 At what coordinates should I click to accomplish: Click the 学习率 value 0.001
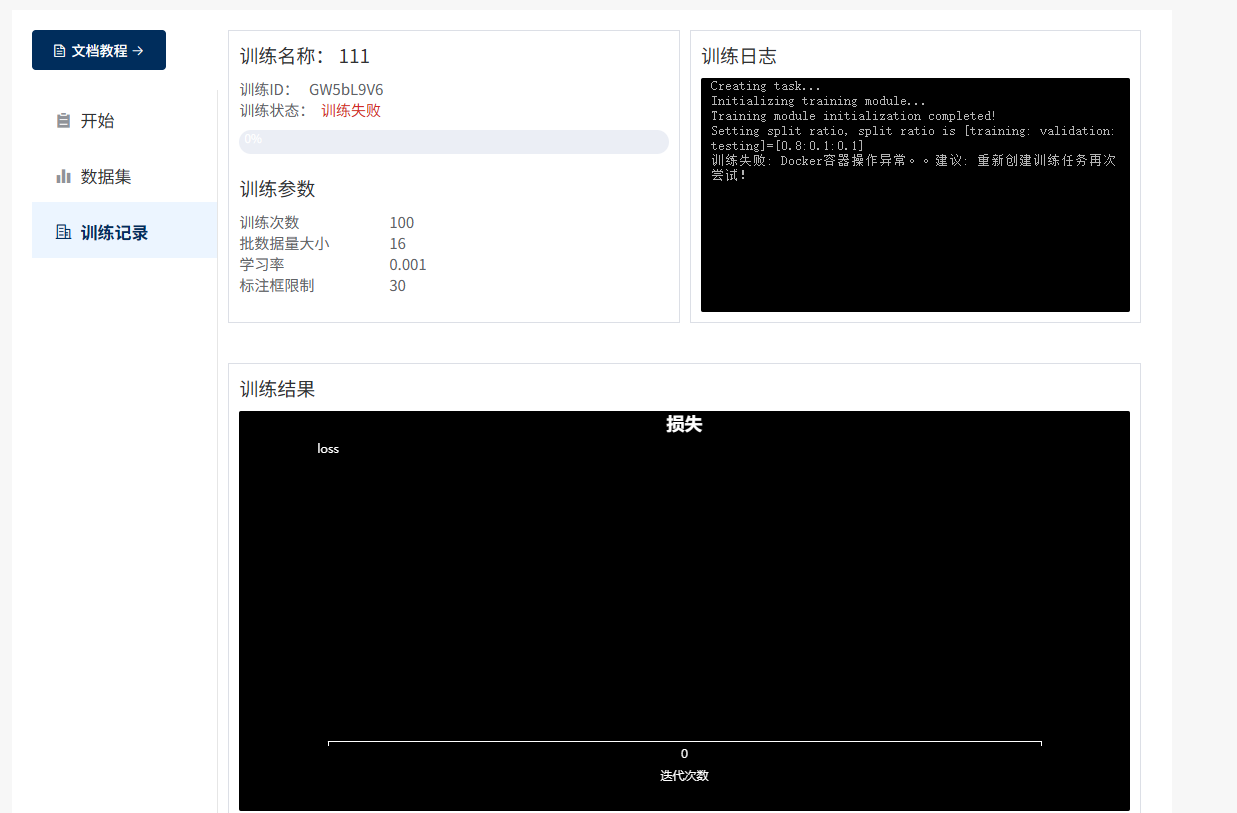[407, 265]
